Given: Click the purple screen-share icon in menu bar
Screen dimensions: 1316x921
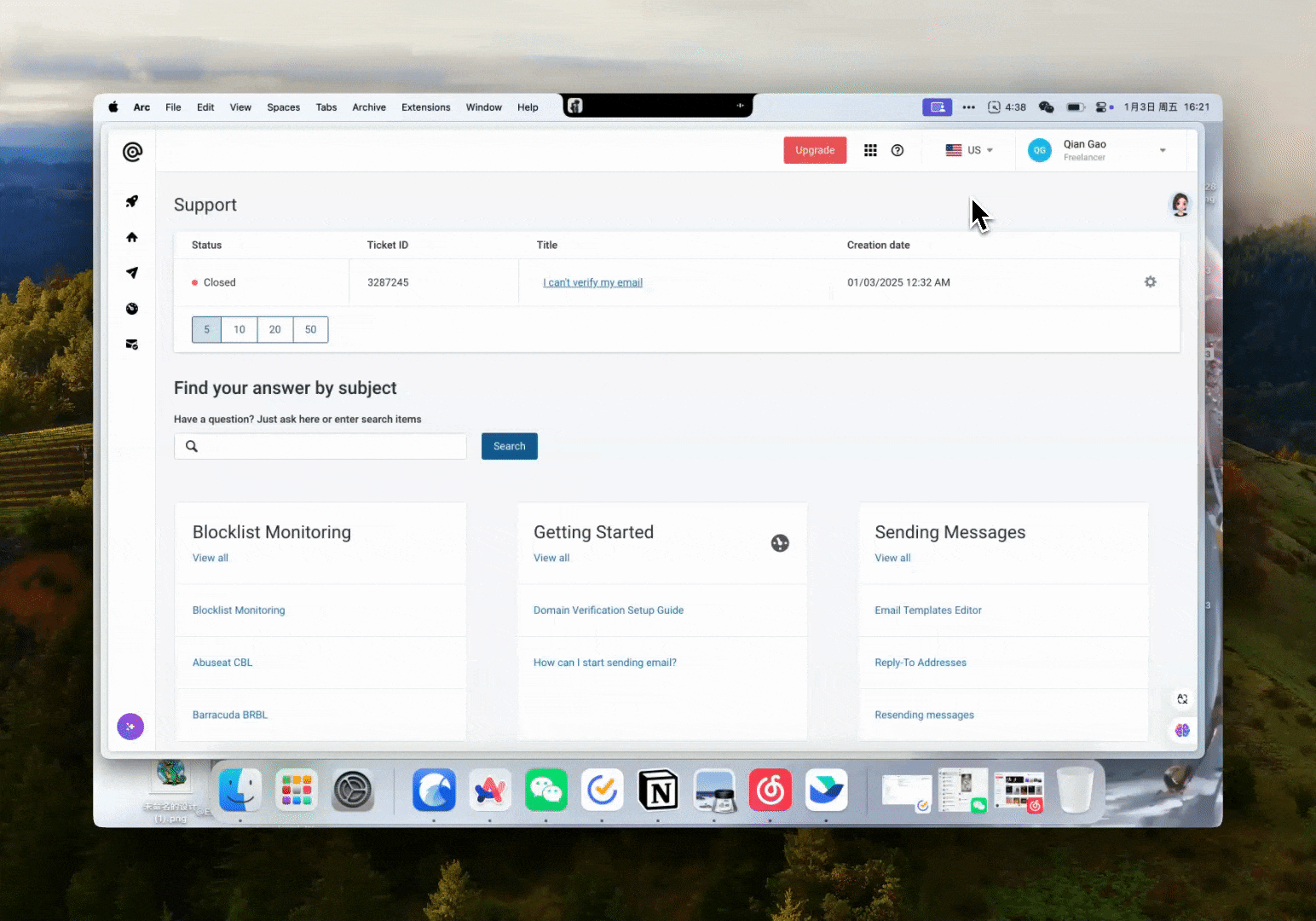Looking at the screenshot, I should point(938,107).
